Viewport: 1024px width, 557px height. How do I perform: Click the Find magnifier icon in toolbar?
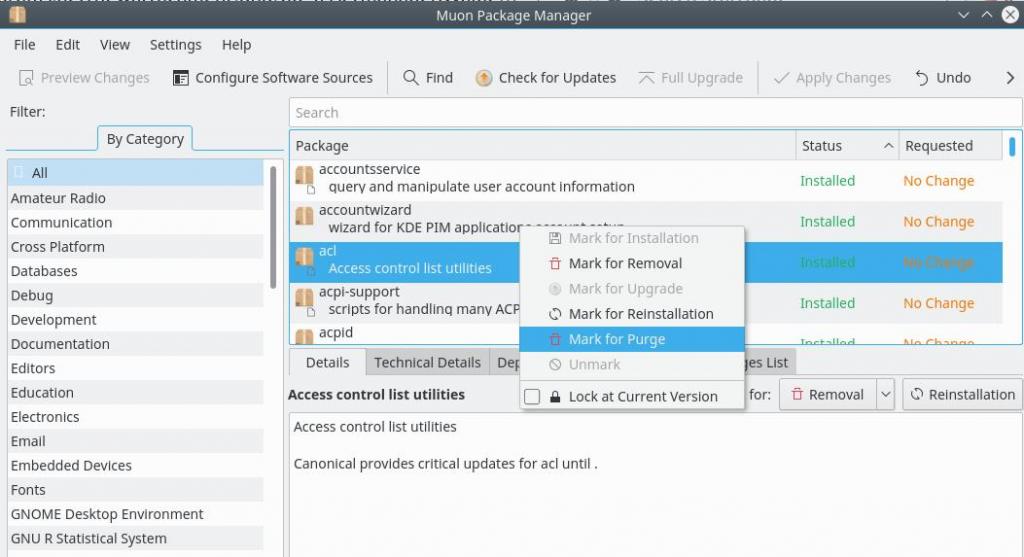point(411,78)
